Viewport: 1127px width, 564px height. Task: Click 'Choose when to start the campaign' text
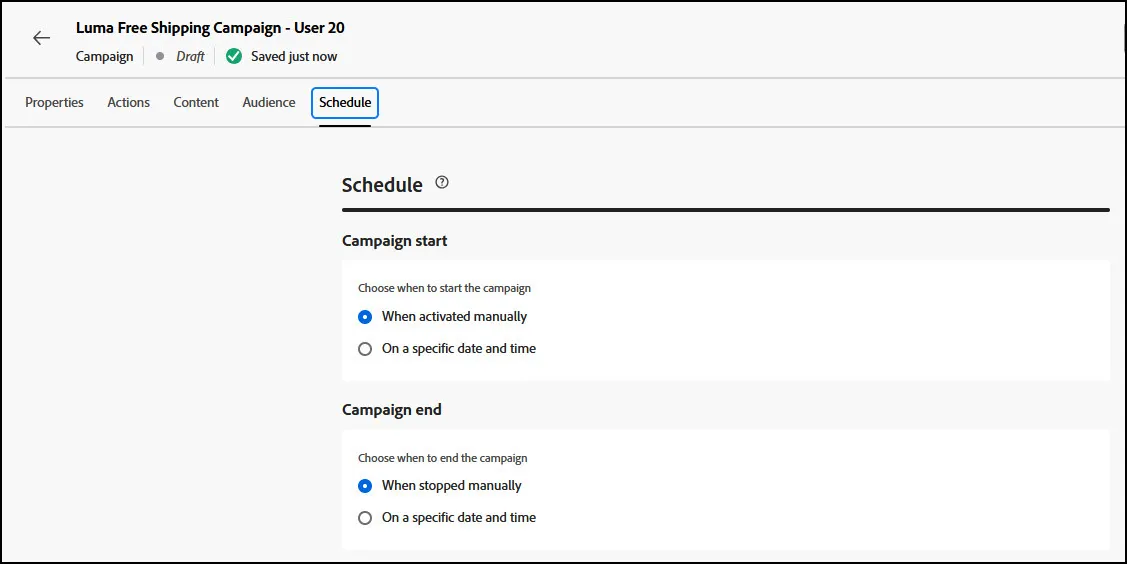pyautogui.click(x=445, y=288)
